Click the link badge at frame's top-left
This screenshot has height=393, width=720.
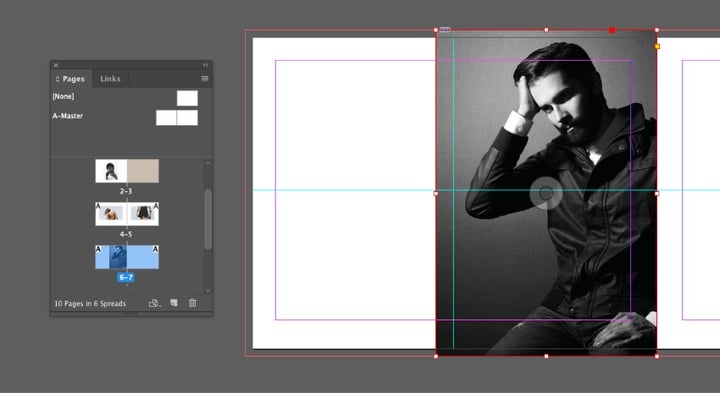point(445,30)
